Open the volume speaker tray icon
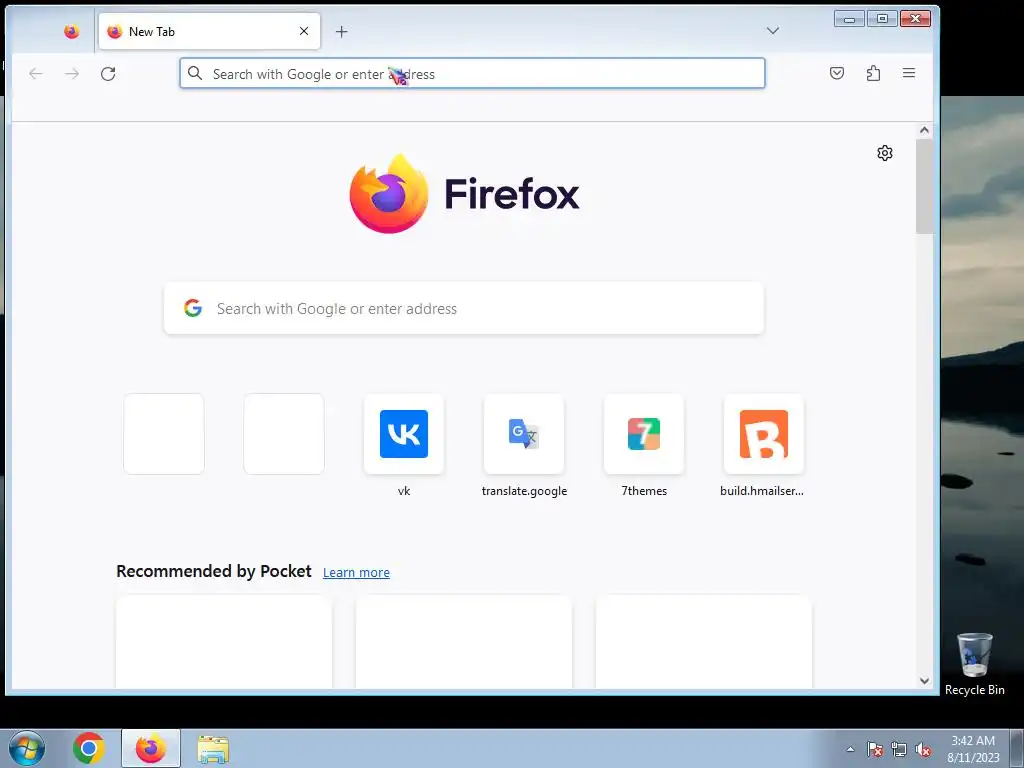The width and height of the screenshot is (1024, 768). [923, 749]
